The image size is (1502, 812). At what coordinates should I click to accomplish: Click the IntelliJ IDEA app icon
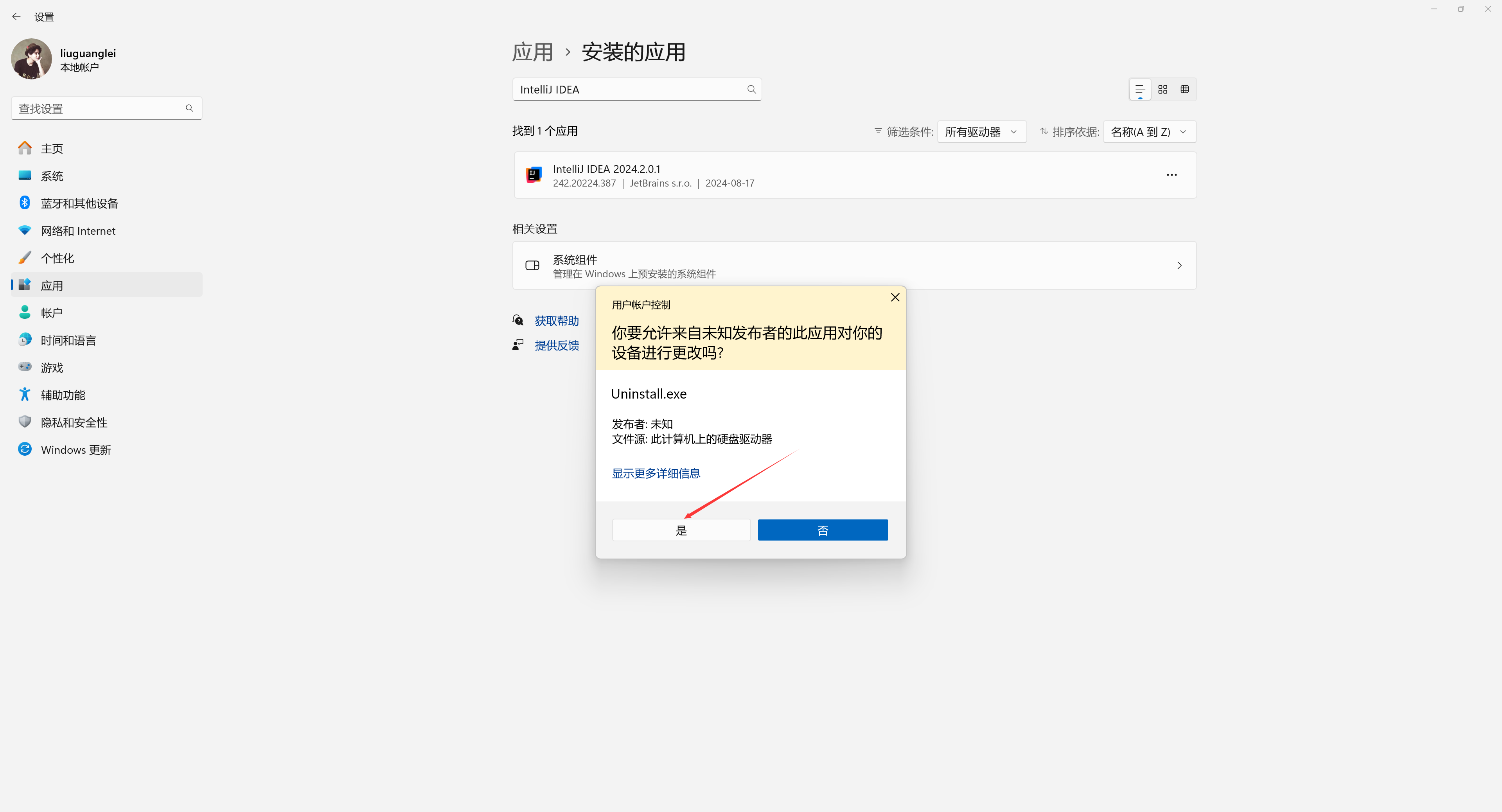click(x=534, y=175)
